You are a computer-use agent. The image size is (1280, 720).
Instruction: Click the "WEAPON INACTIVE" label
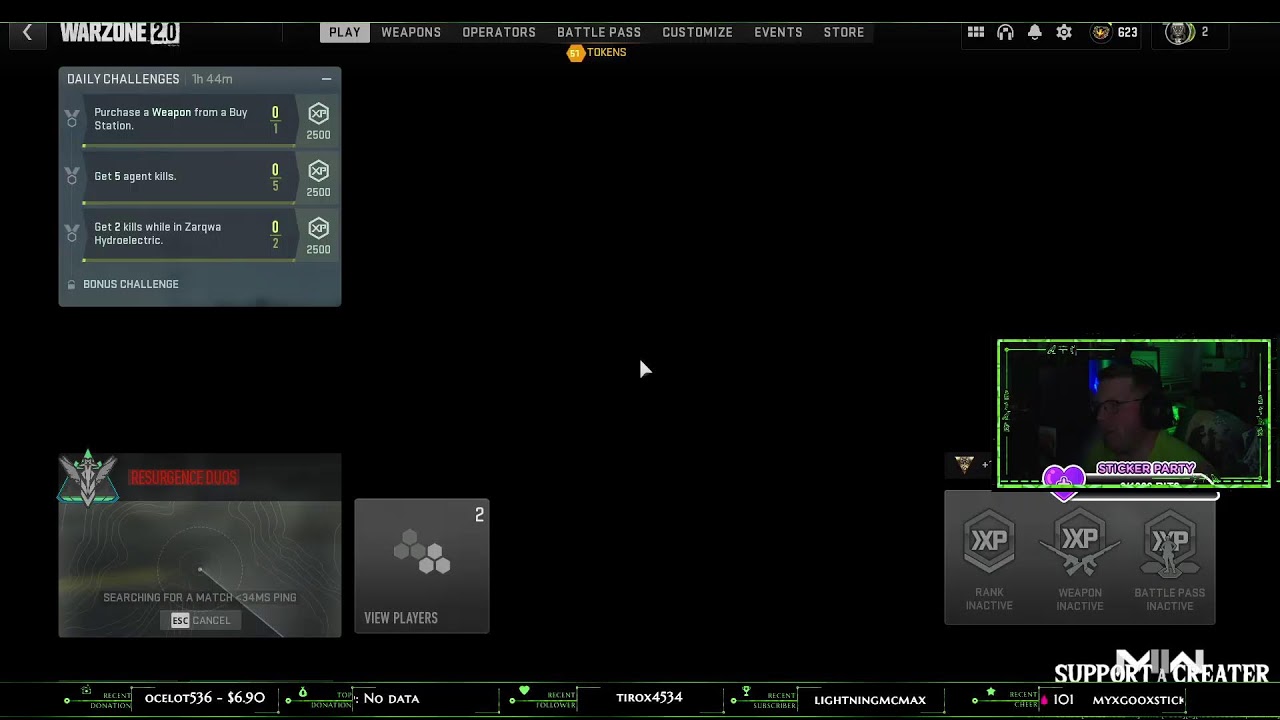point(1080,599)
